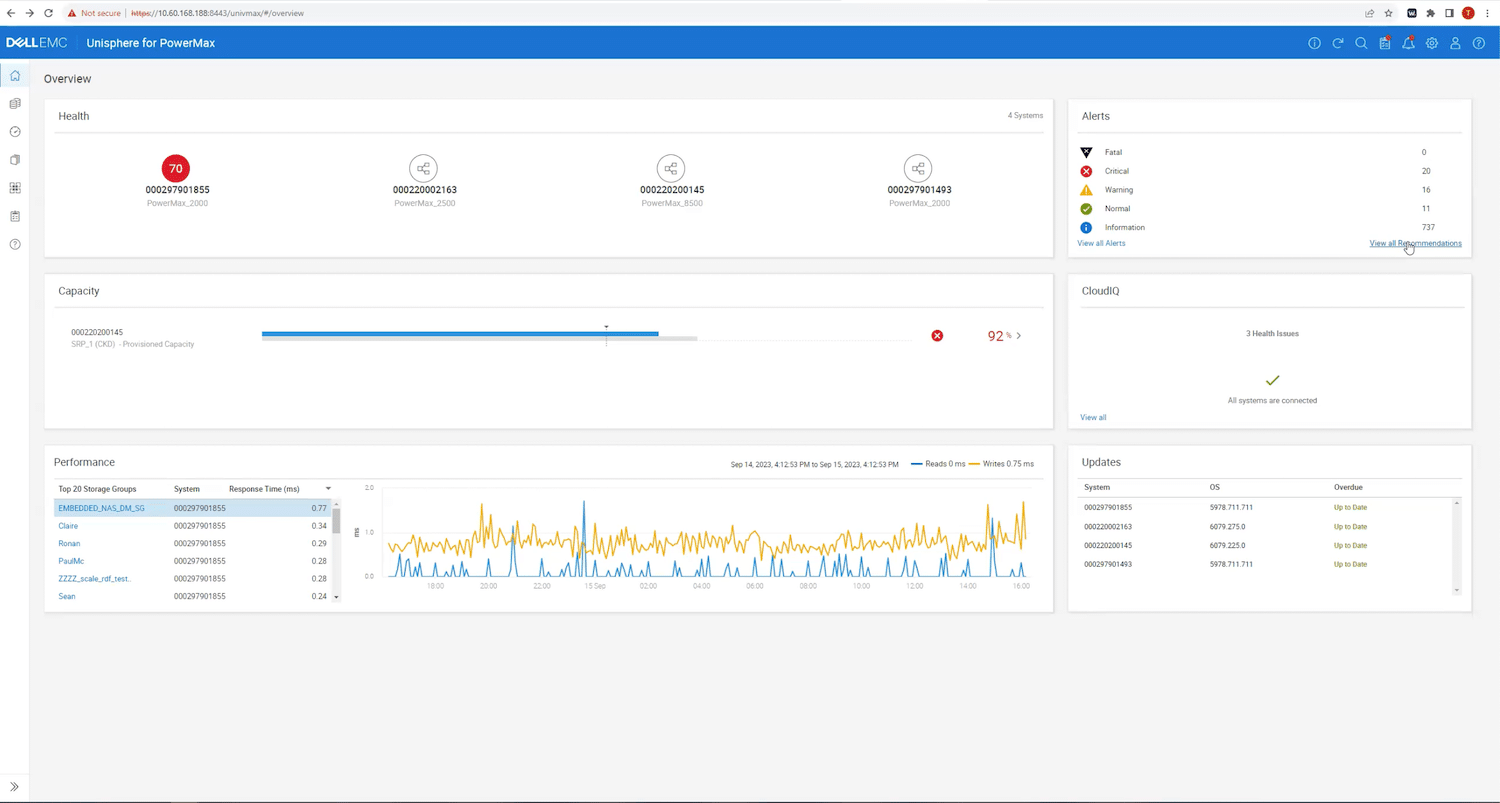Expand the sidebar with the double-chevron icon

click(14, 787)
